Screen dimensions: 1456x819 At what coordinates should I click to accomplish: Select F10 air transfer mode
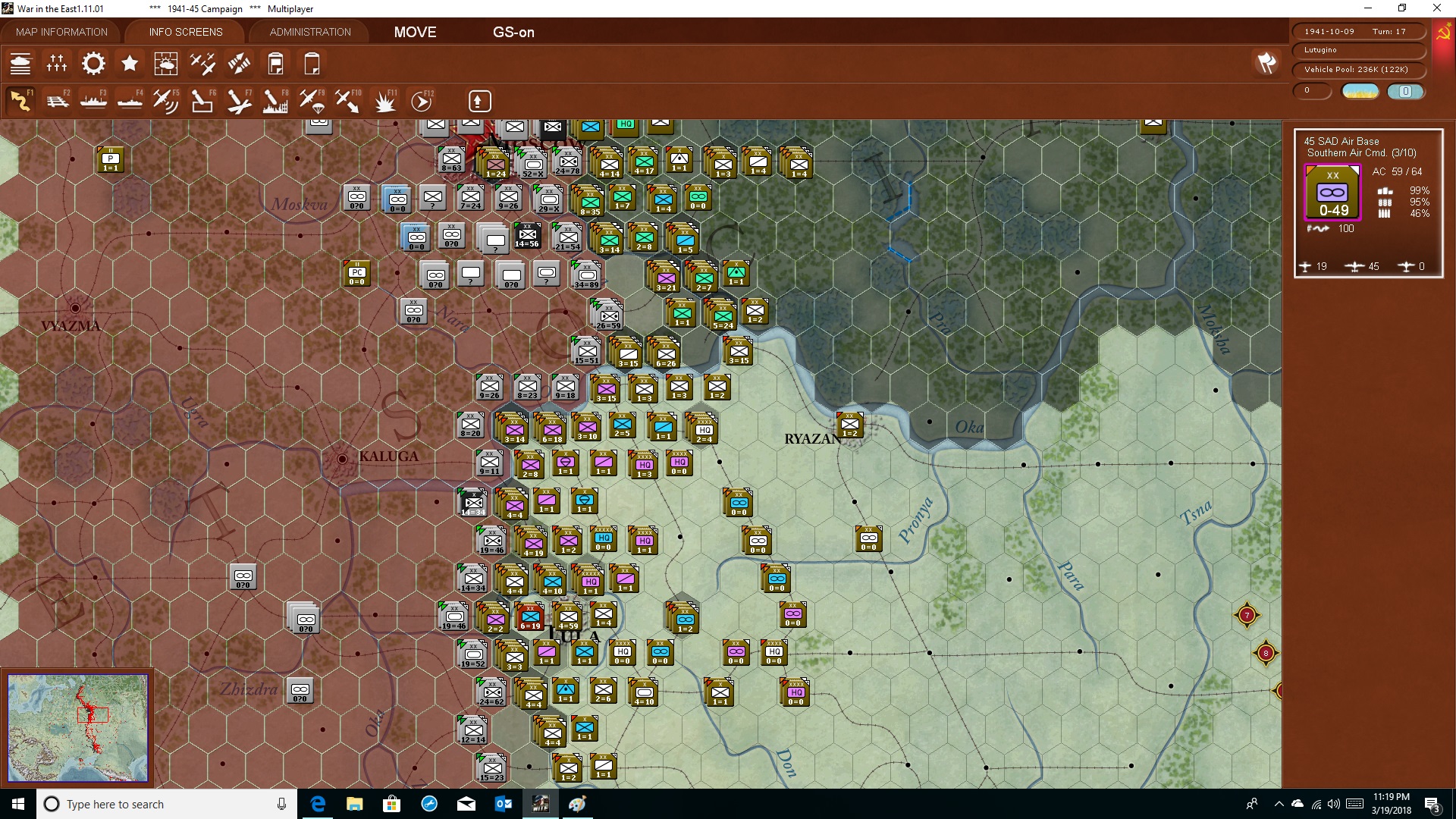pos(348,101)
